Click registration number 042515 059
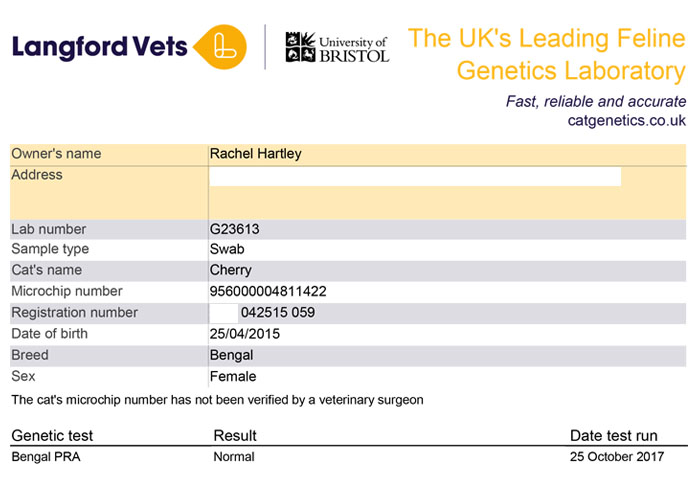 [278, 313]
